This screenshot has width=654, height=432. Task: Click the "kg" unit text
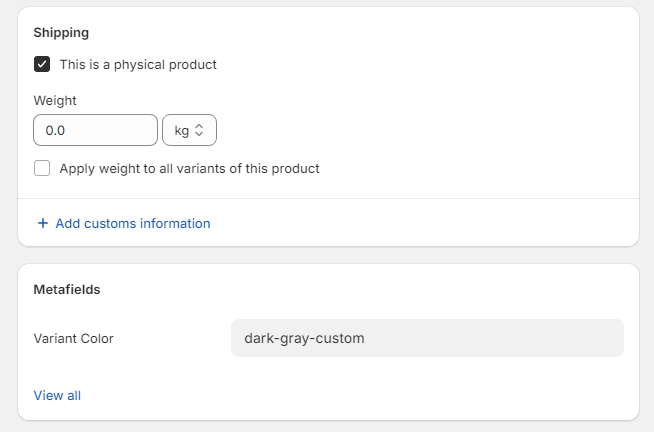[181, 130]
